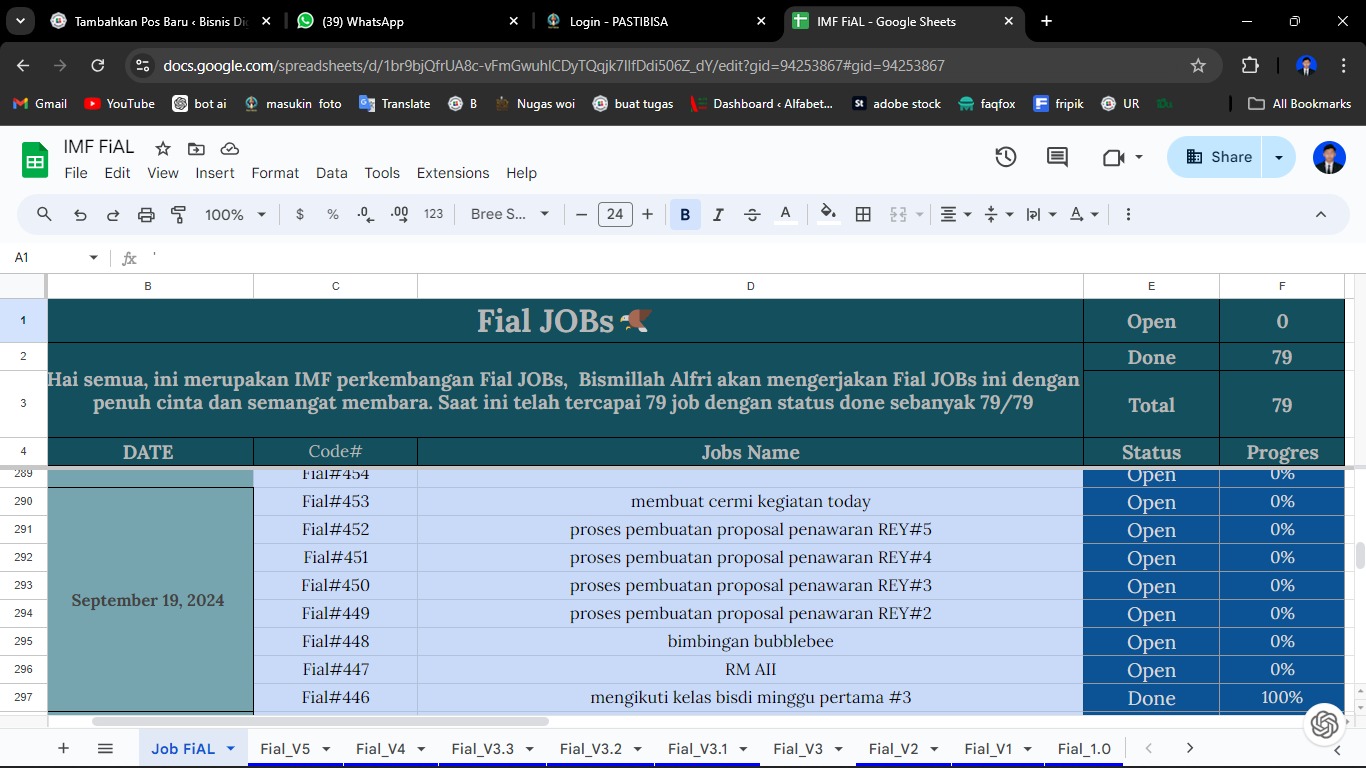Click the undo arrow
1366x768 pixels.
tap(80, 214)
